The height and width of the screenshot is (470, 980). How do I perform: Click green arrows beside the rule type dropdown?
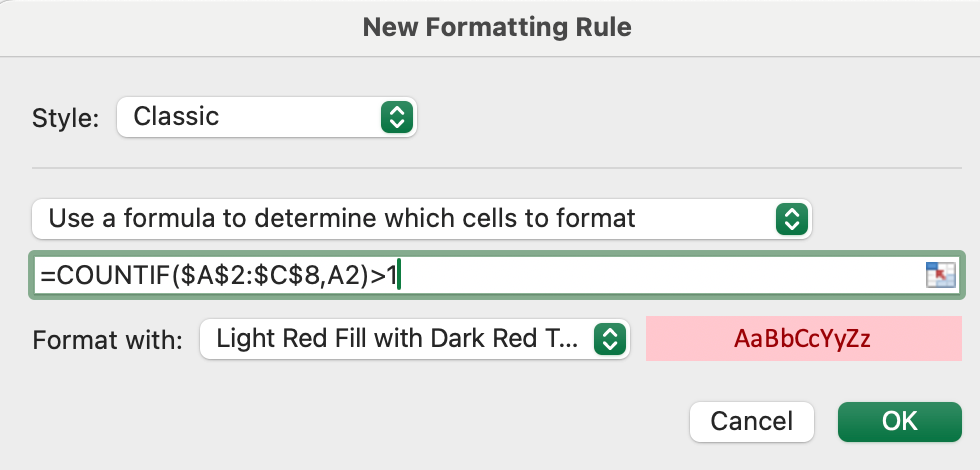tap(792, 219)
